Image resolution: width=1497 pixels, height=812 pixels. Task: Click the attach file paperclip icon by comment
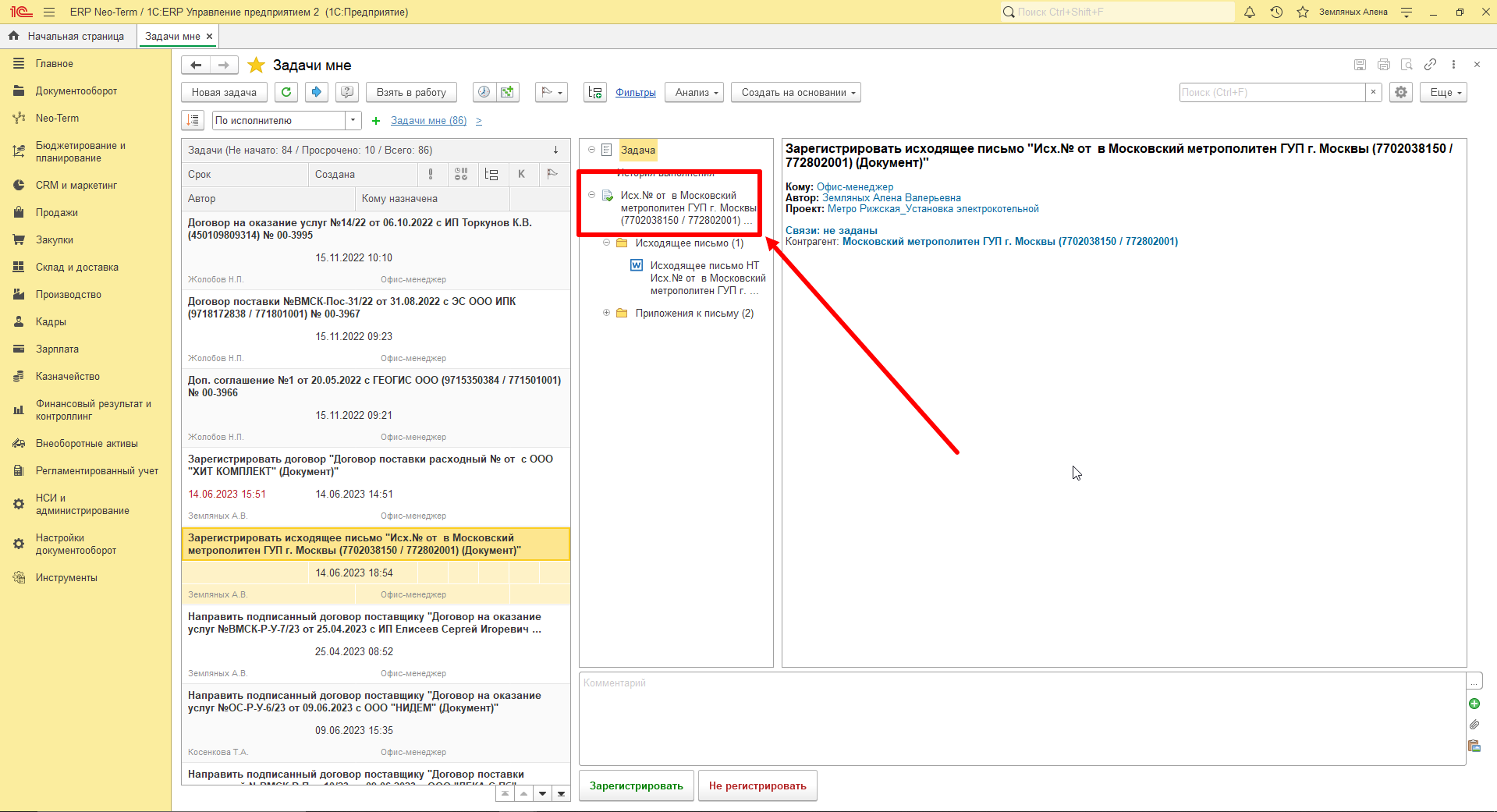(1474, 725)
